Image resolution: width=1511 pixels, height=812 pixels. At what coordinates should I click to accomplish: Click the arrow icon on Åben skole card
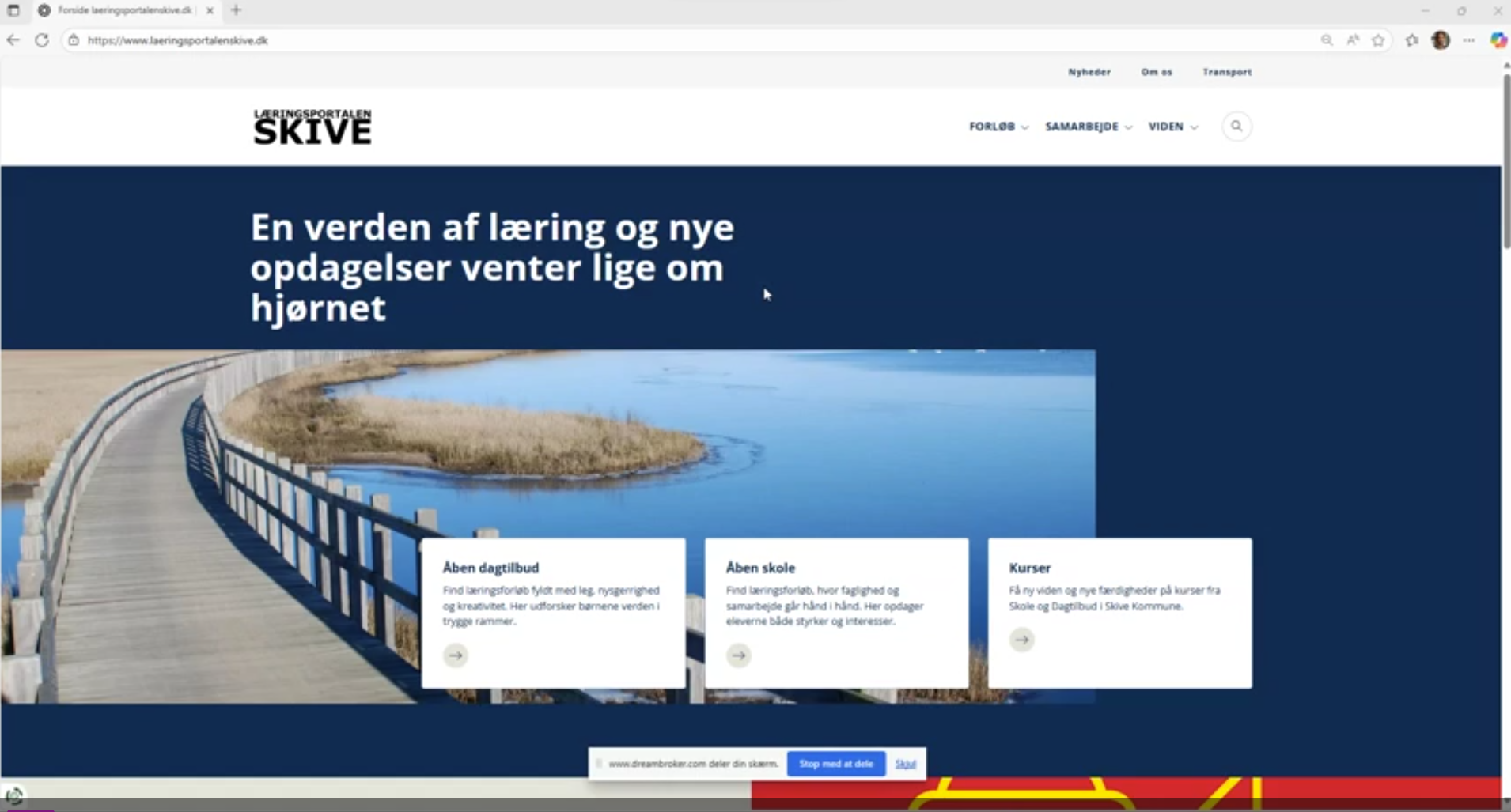(x=739, y=655)
